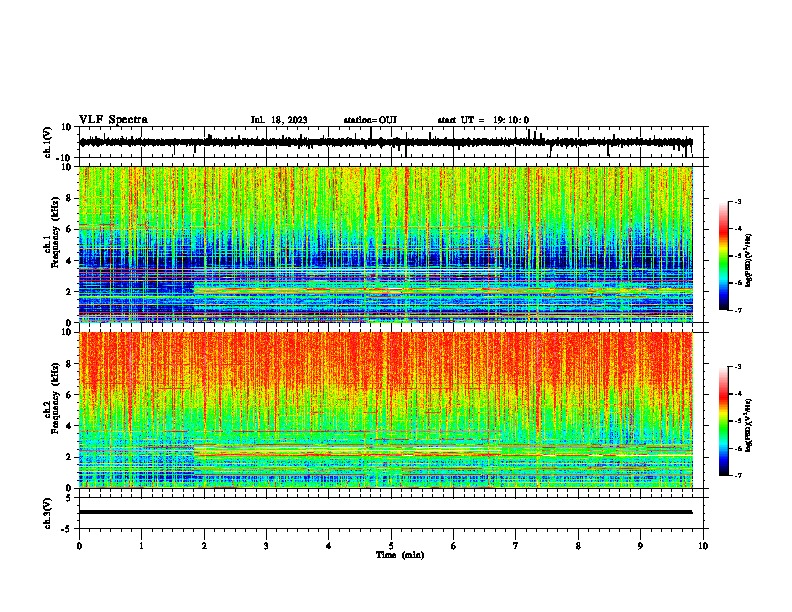Click the "-7" tick on ch.1 color bar
The width and height of the screenshot is (792, 612).
(x=738, y=310)
